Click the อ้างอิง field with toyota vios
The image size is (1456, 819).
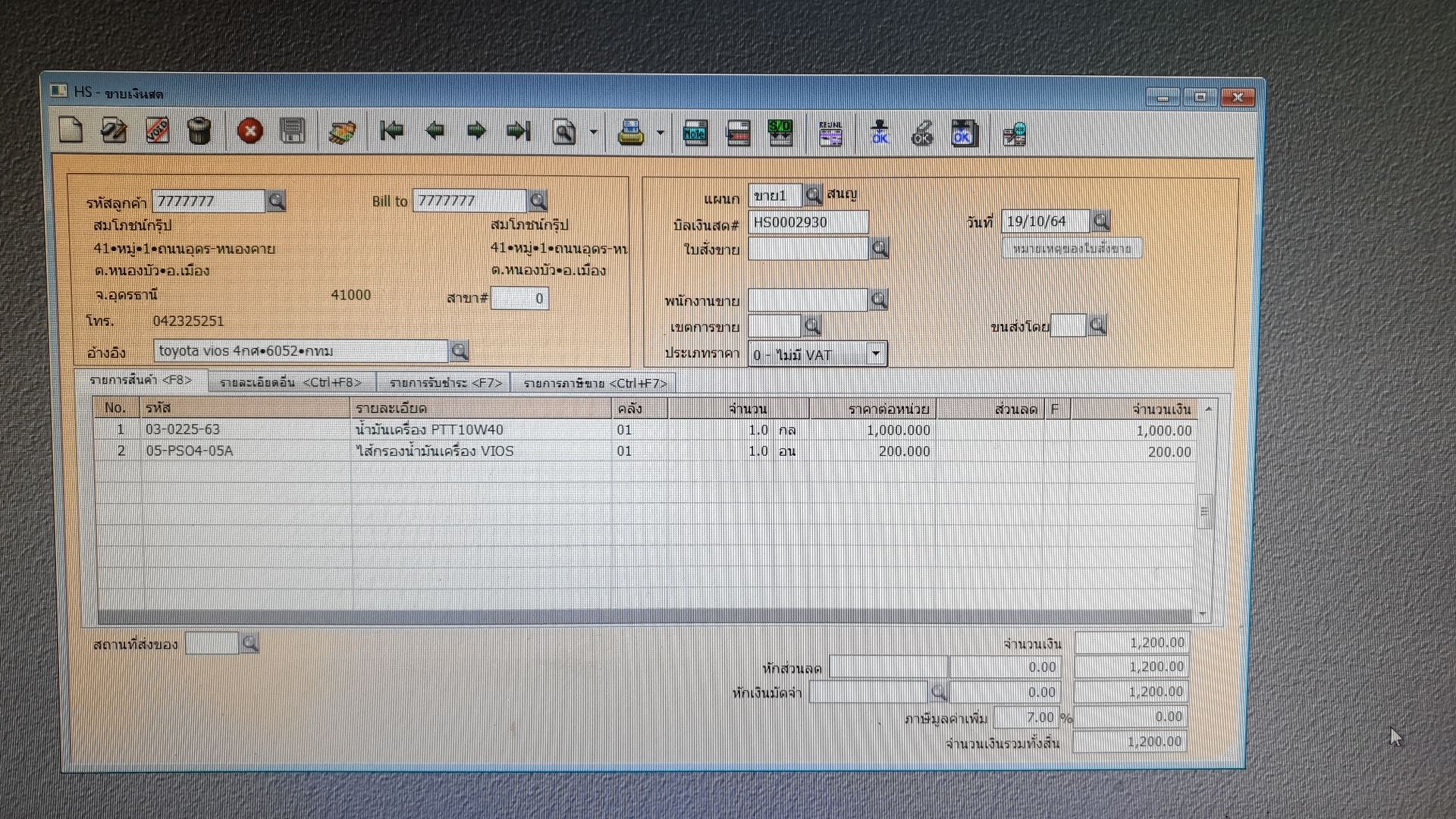coord(300,350)
